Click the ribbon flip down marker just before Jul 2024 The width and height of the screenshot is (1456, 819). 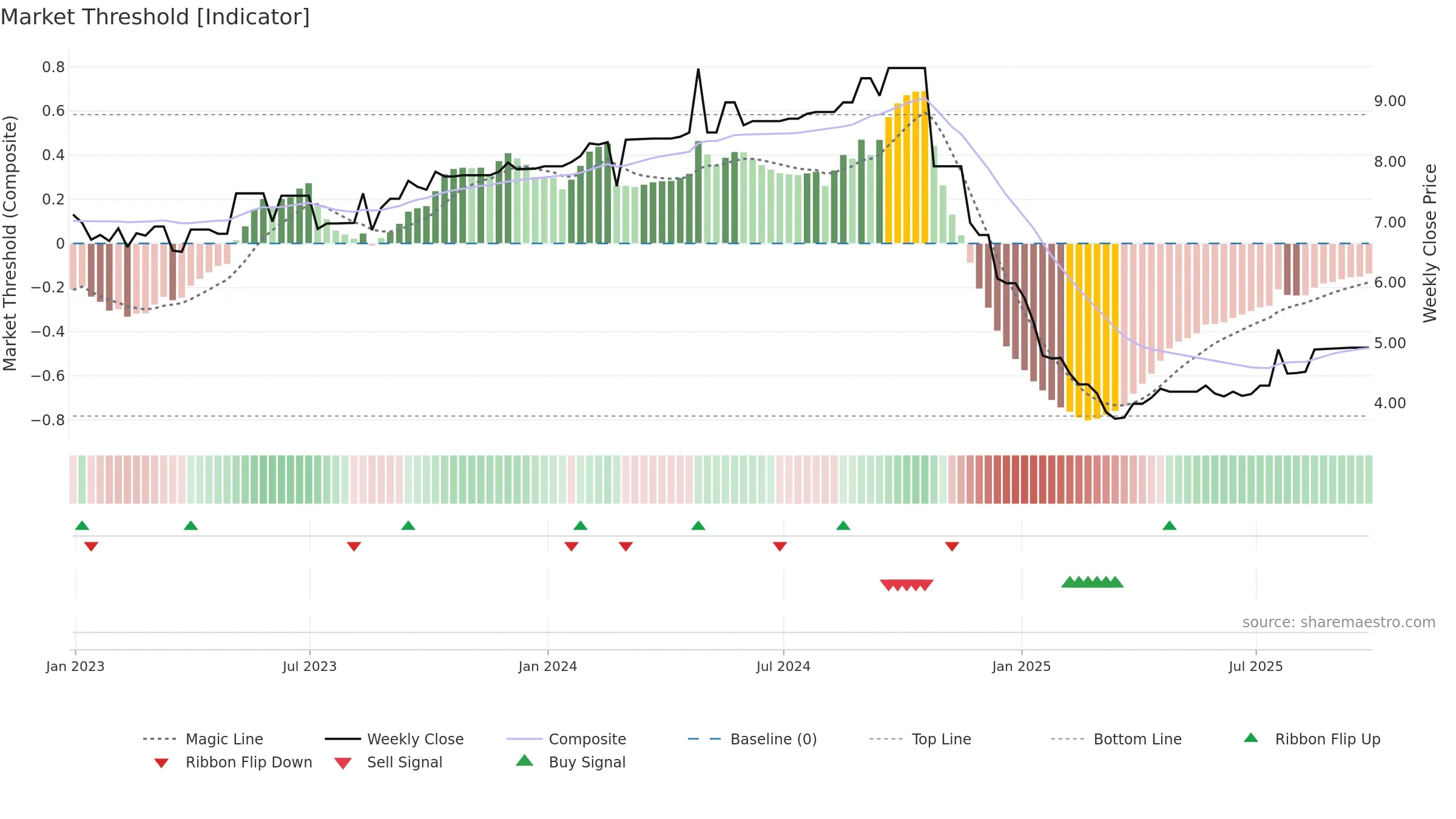tap(780, 547)
